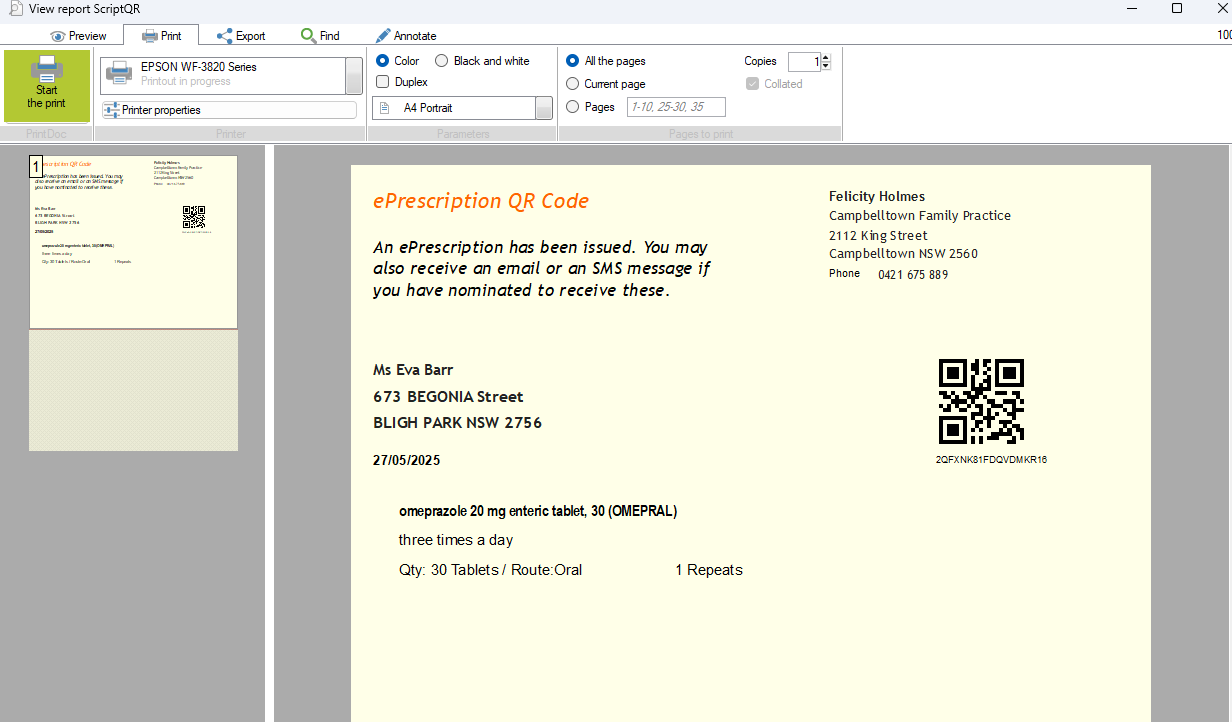Click 'Qty: 30 Tablets / Route:Oral' text

(490, 570)
